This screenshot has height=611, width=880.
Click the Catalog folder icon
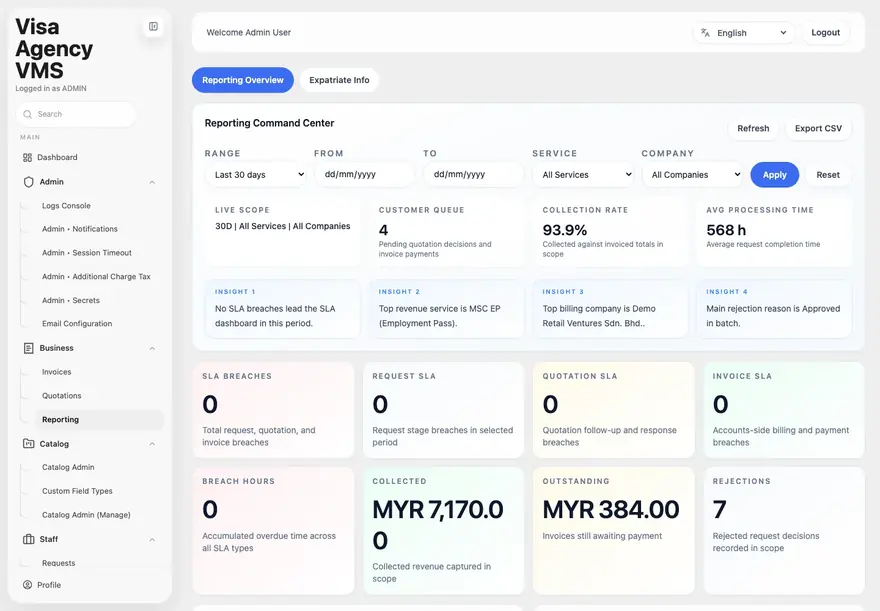(29, 444)
